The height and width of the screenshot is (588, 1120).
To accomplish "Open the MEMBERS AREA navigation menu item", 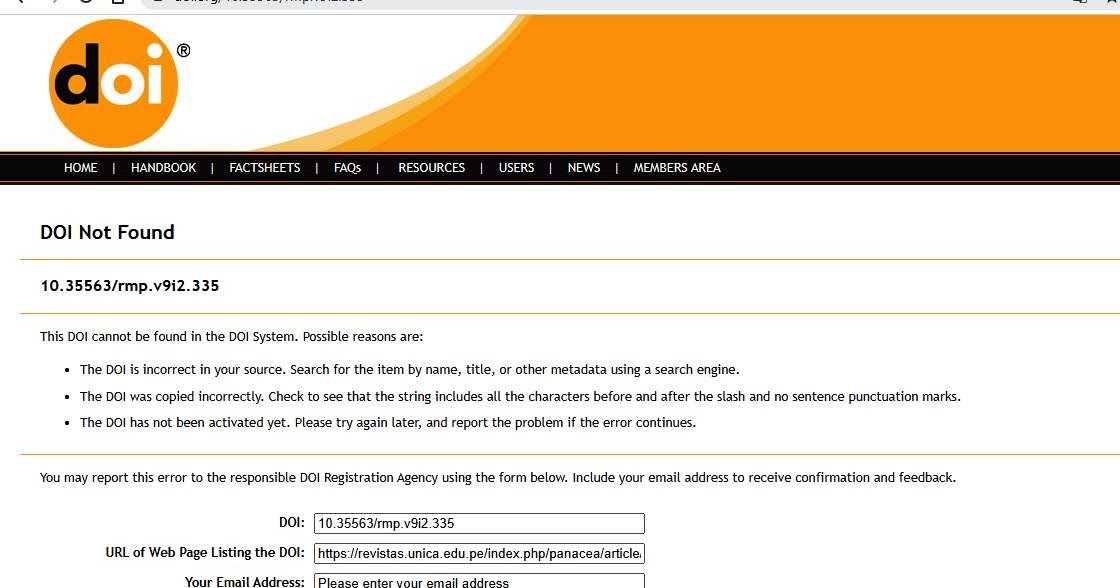I will [x=677, y=167].
